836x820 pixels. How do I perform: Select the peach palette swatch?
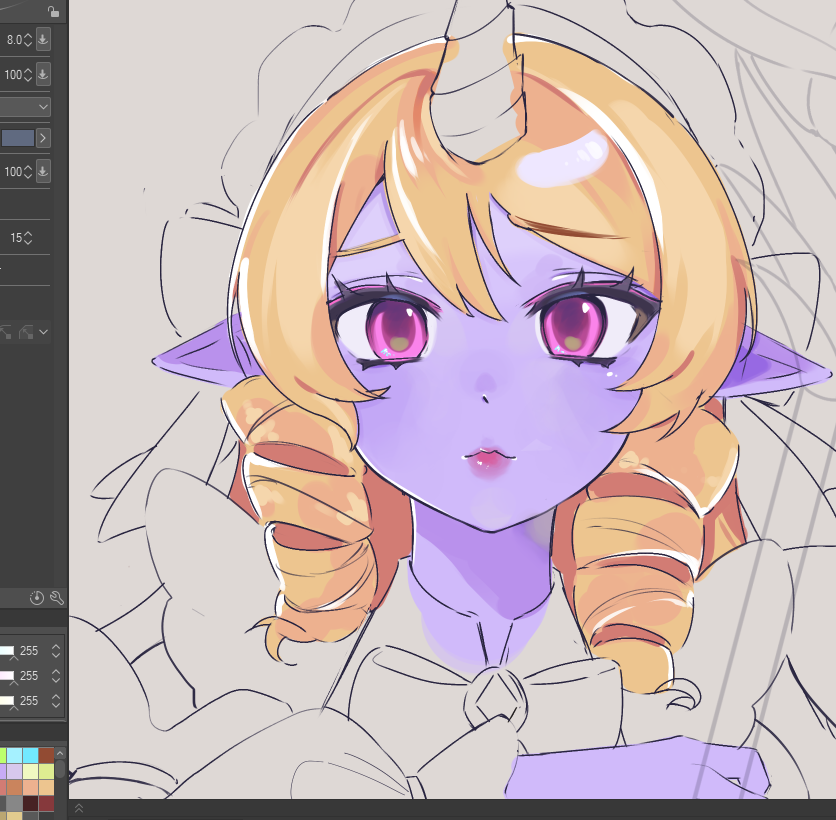tap(30, 787)
